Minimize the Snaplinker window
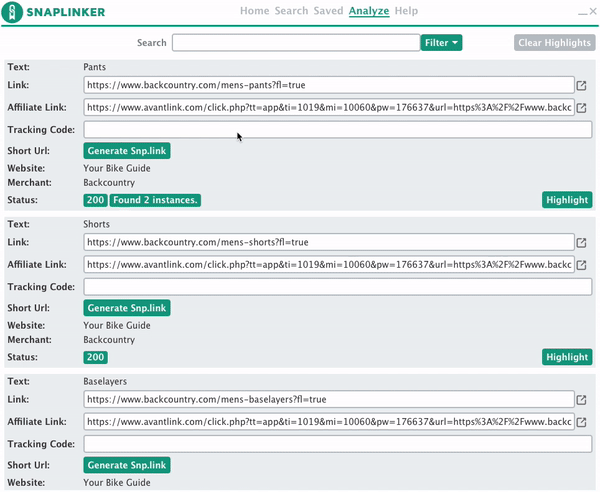 pyautogui.click(x=582, y=12)
